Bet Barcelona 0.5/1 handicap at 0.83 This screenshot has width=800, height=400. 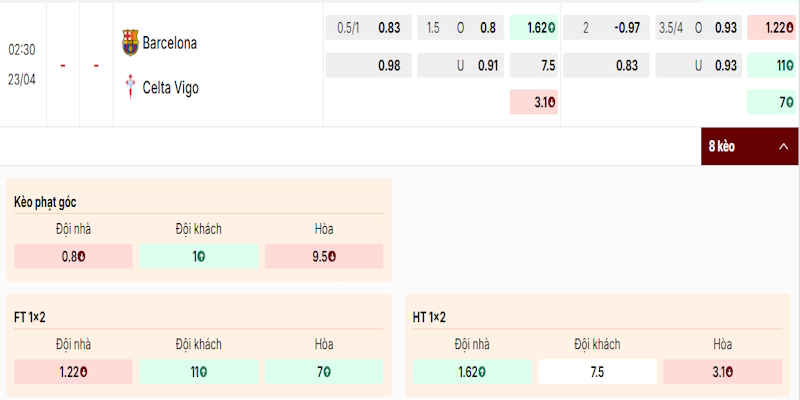tap(369, 28)
